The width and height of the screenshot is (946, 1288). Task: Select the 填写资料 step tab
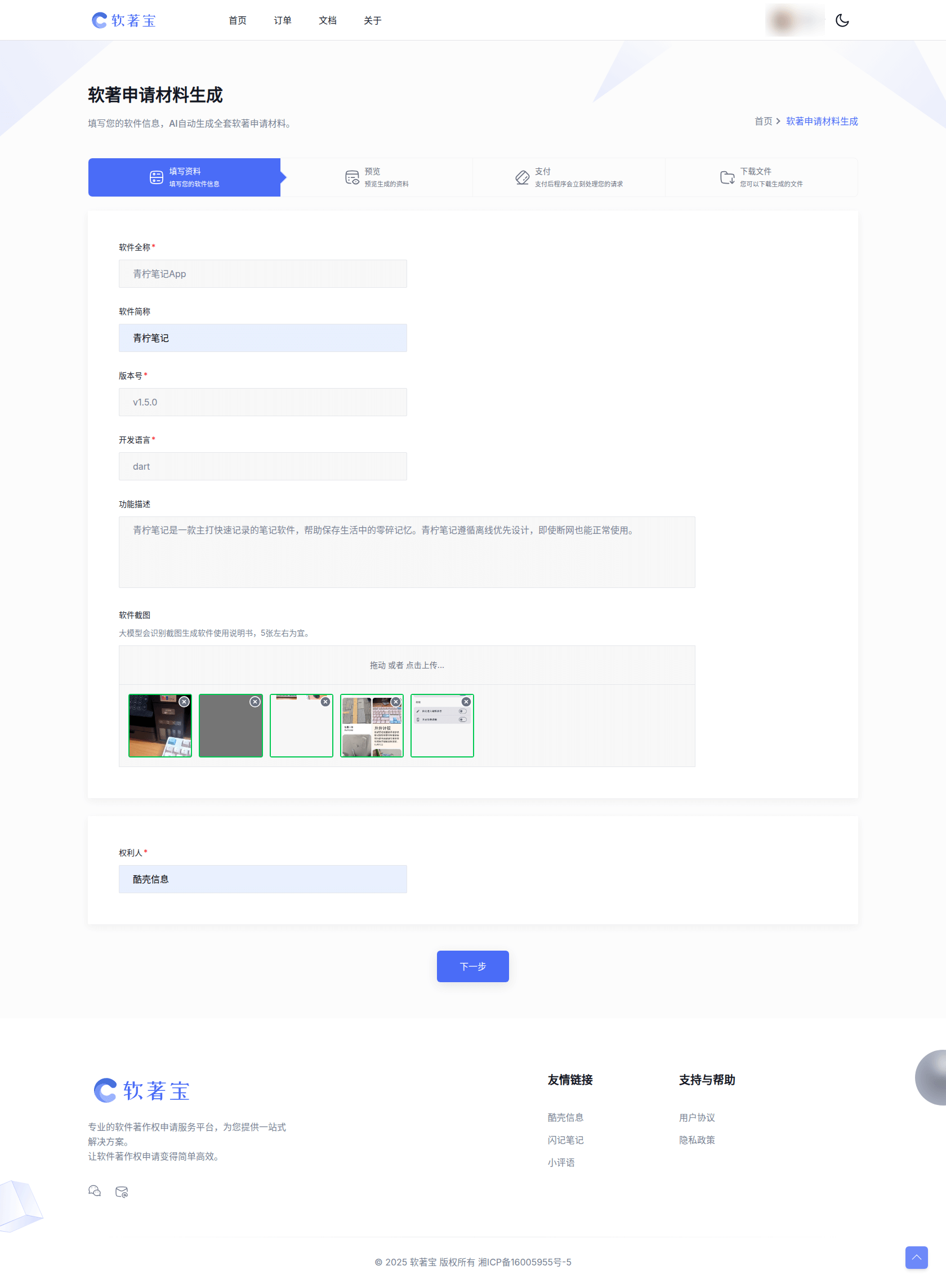click(184, 177)
